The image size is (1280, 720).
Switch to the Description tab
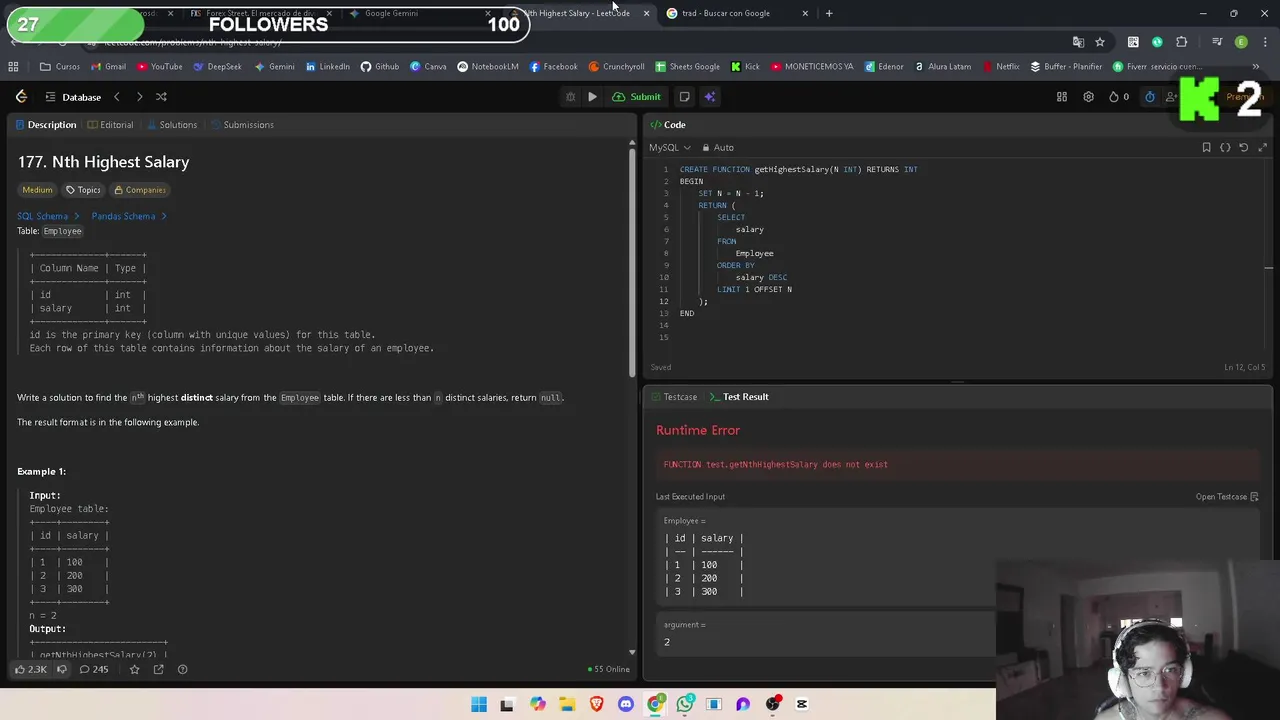click(x=44, y=125)
